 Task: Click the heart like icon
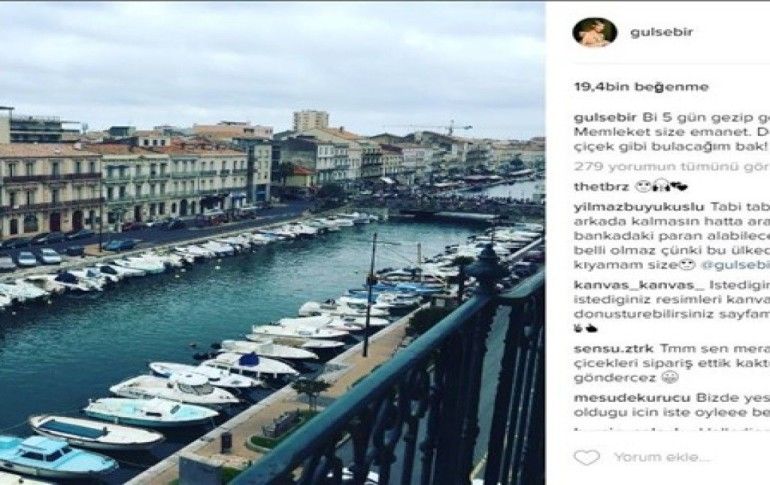tap(587, 457)
